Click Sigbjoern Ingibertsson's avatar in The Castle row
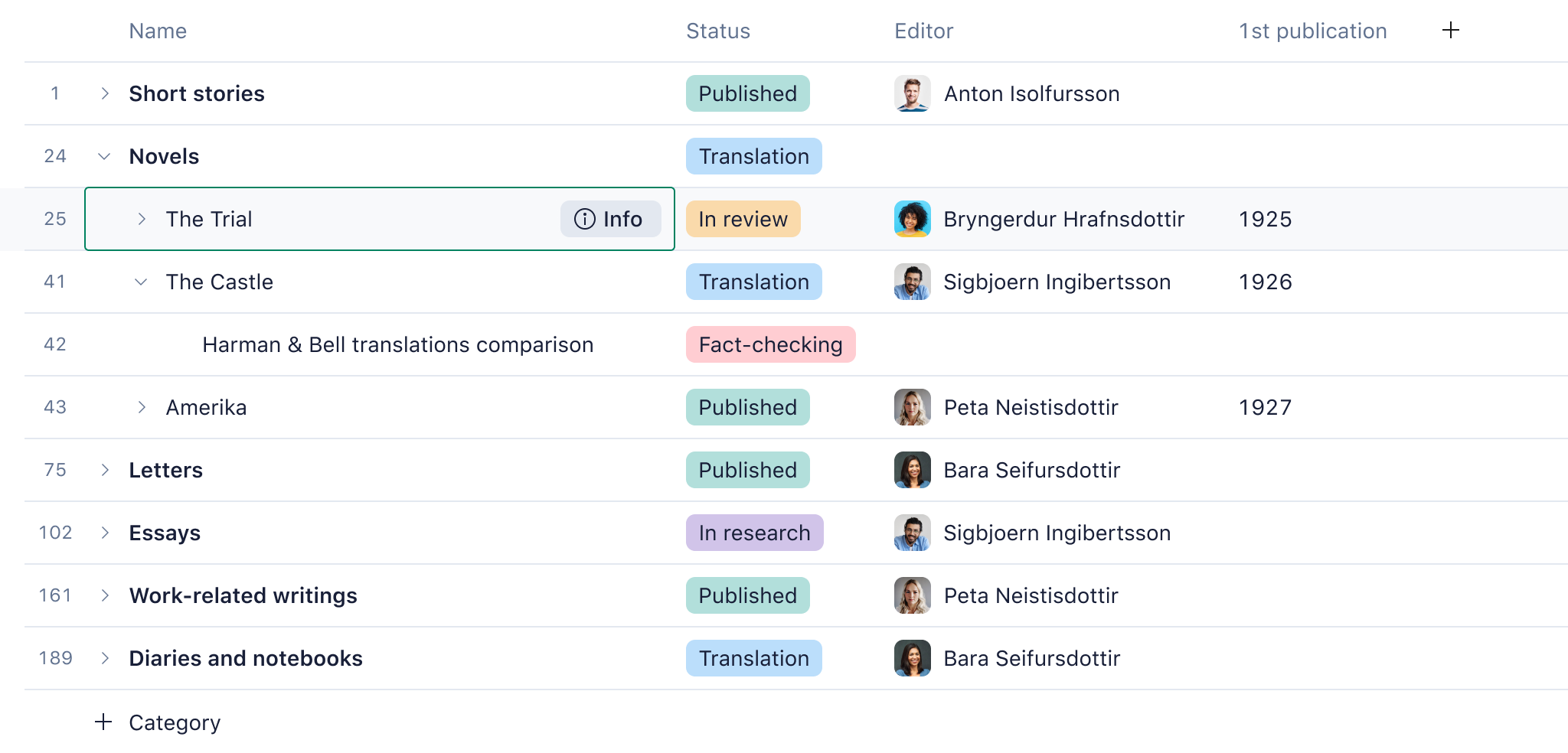The image size is (1568, 753). (x=912, y=282)
